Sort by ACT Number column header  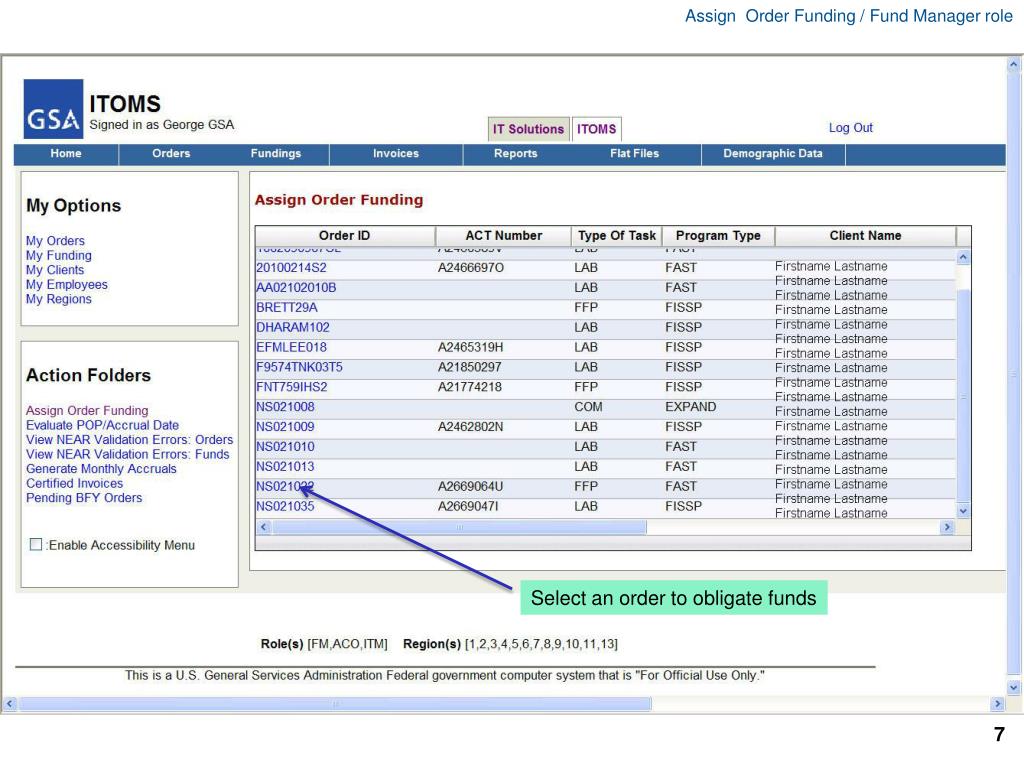pos(504,236)
